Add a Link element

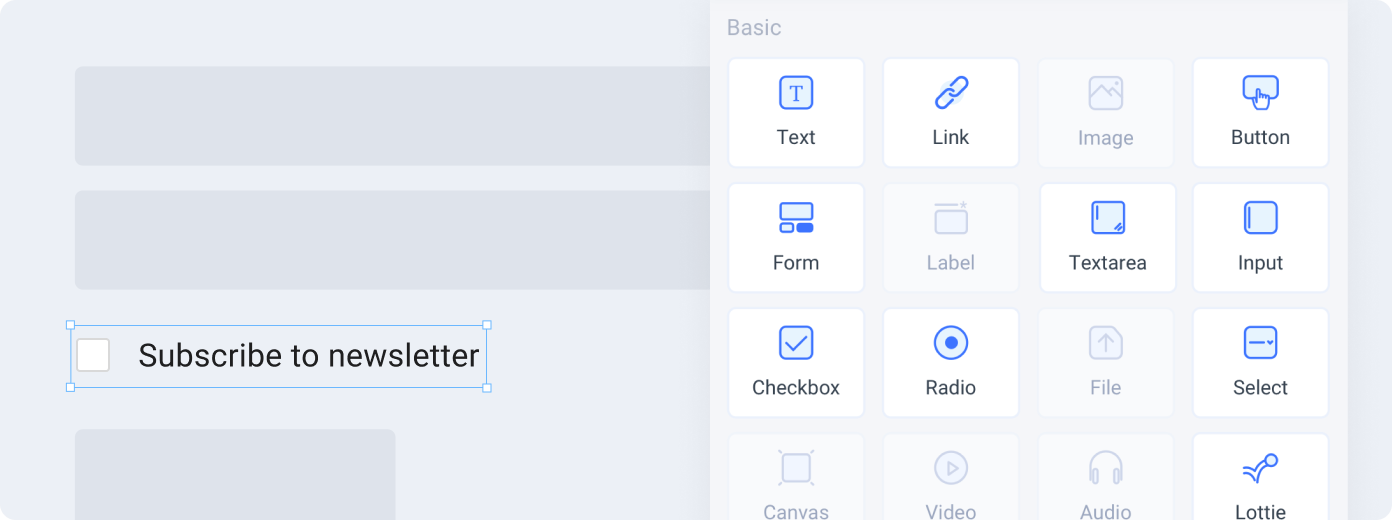950,112
